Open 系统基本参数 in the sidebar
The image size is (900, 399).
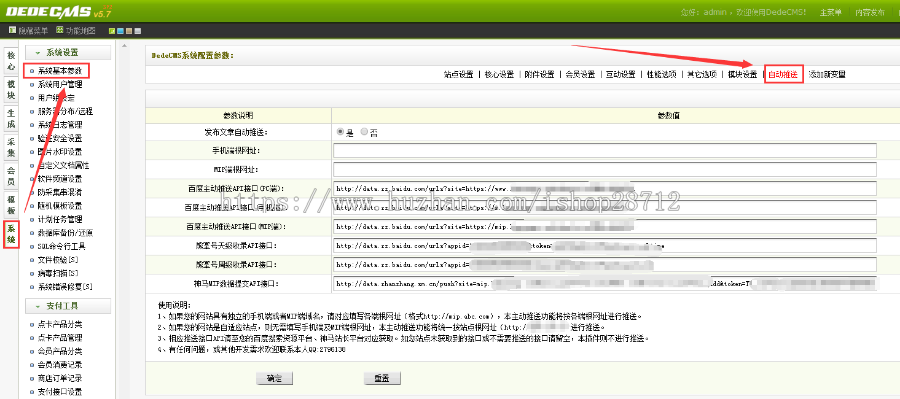[x=60, y=71]
